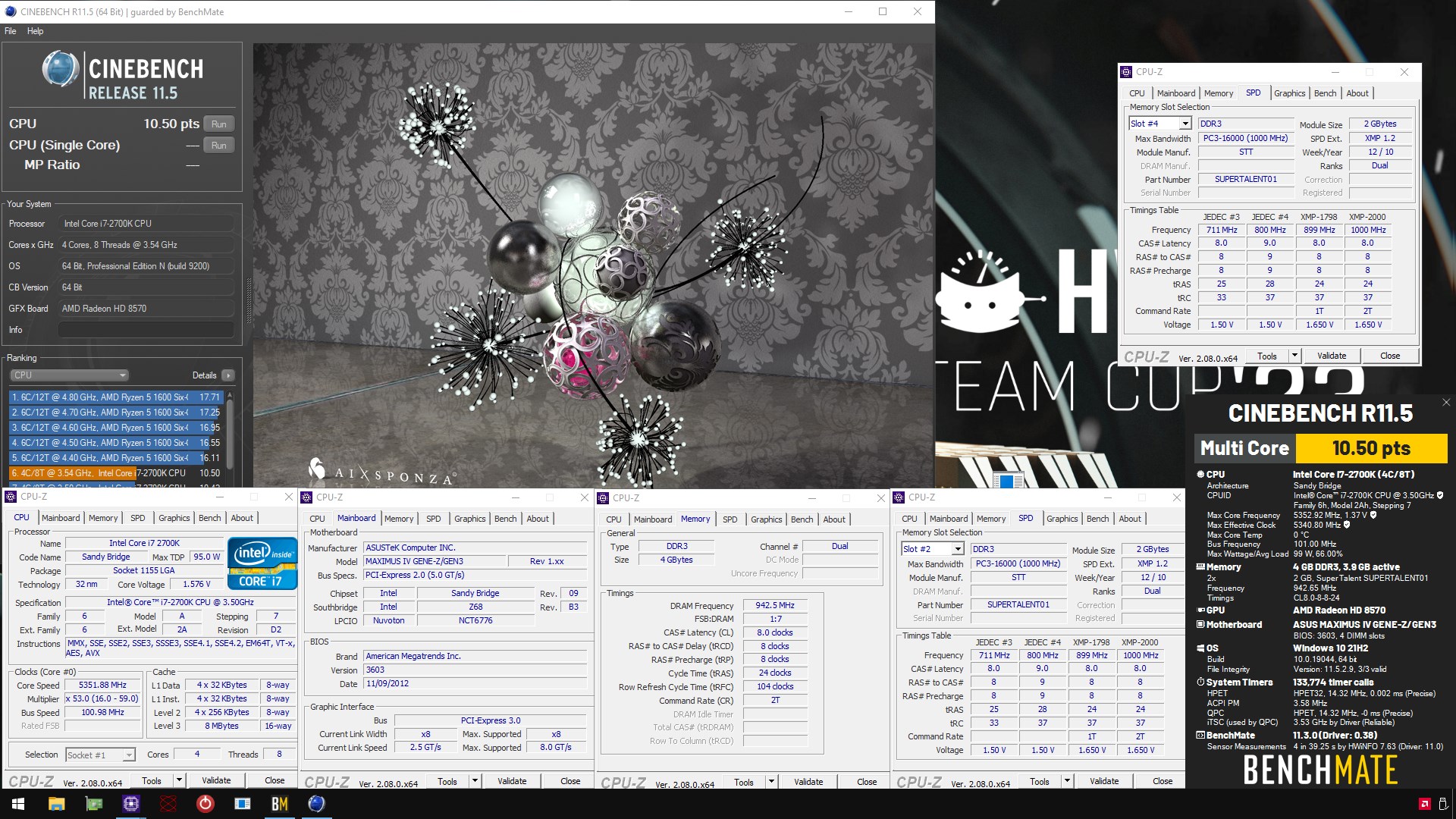This screenshot has height=819, width=1456.
Task: Open the Socket #1 selection dropdown
Action: [x=129, y=755]
